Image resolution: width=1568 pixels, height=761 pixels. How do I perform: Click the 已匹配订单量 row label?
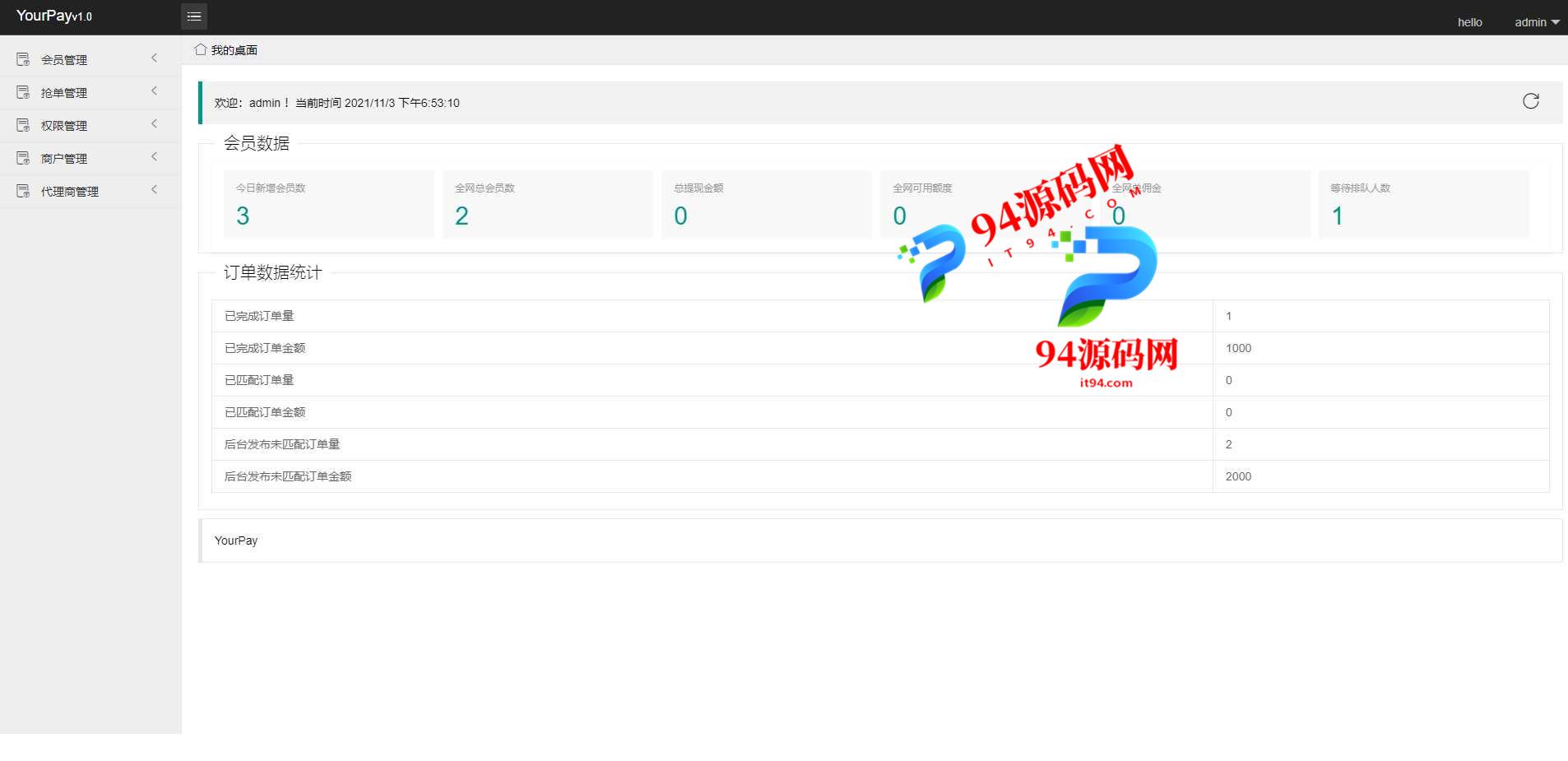(x=259, y=380)
